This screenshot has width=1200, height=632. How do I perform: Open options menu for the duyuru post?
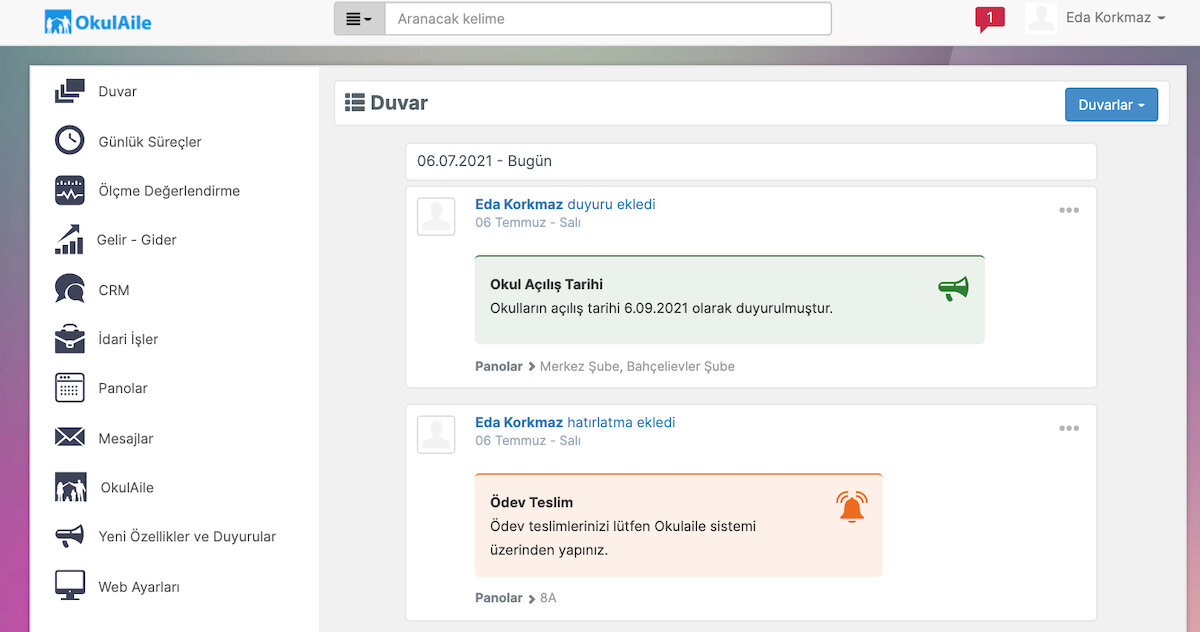tap(1069, 210)
